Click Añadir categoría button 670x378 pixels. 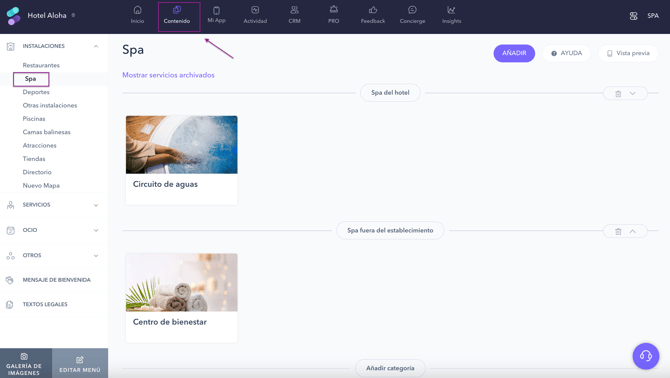pyautogui.click(x=390, y=368)
